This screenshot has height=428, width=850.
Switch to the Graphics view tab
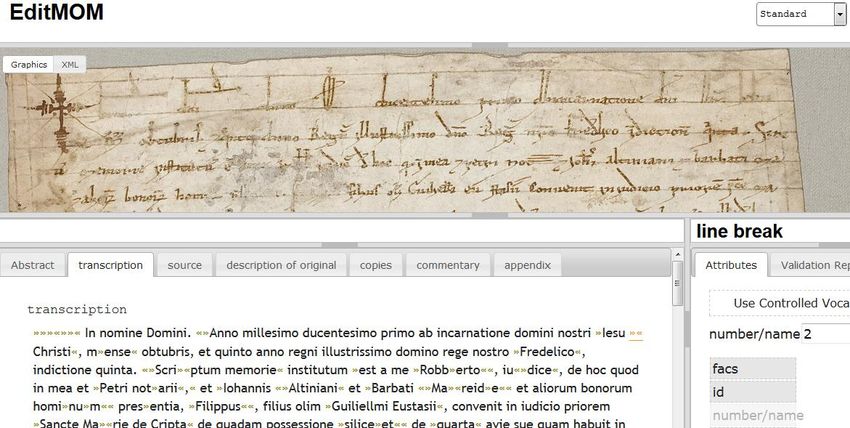[29, 64]
